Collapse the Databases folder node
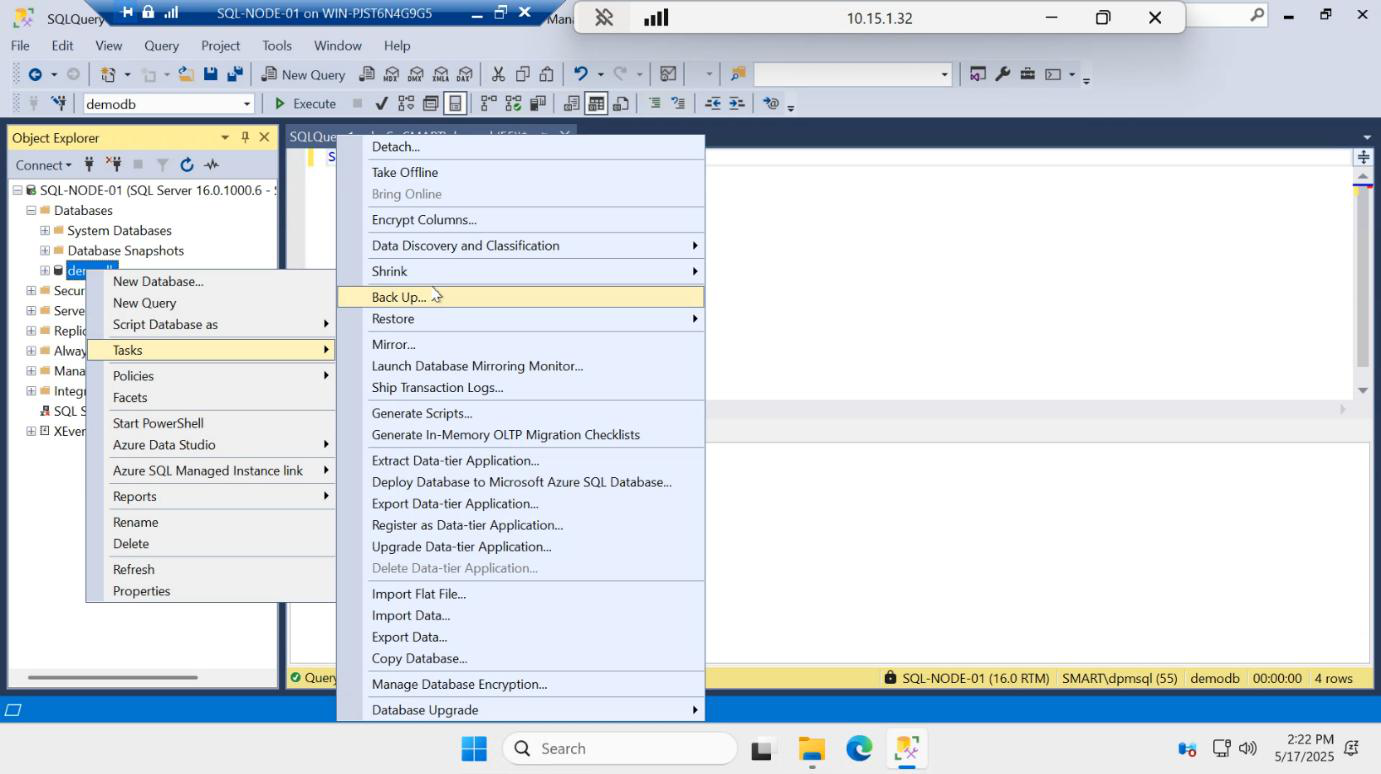Image resolution: width=1381 pixels, height=774 pixels. click(x=31, y=210)
